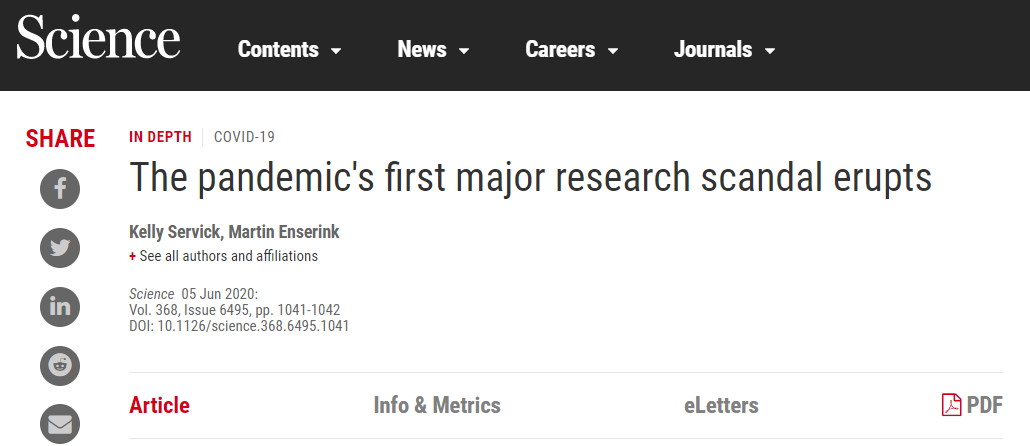Click the COVID-19 topic link
Image resolution: width=1030 pixels, height=446 pixels.
tap(244, 137)
